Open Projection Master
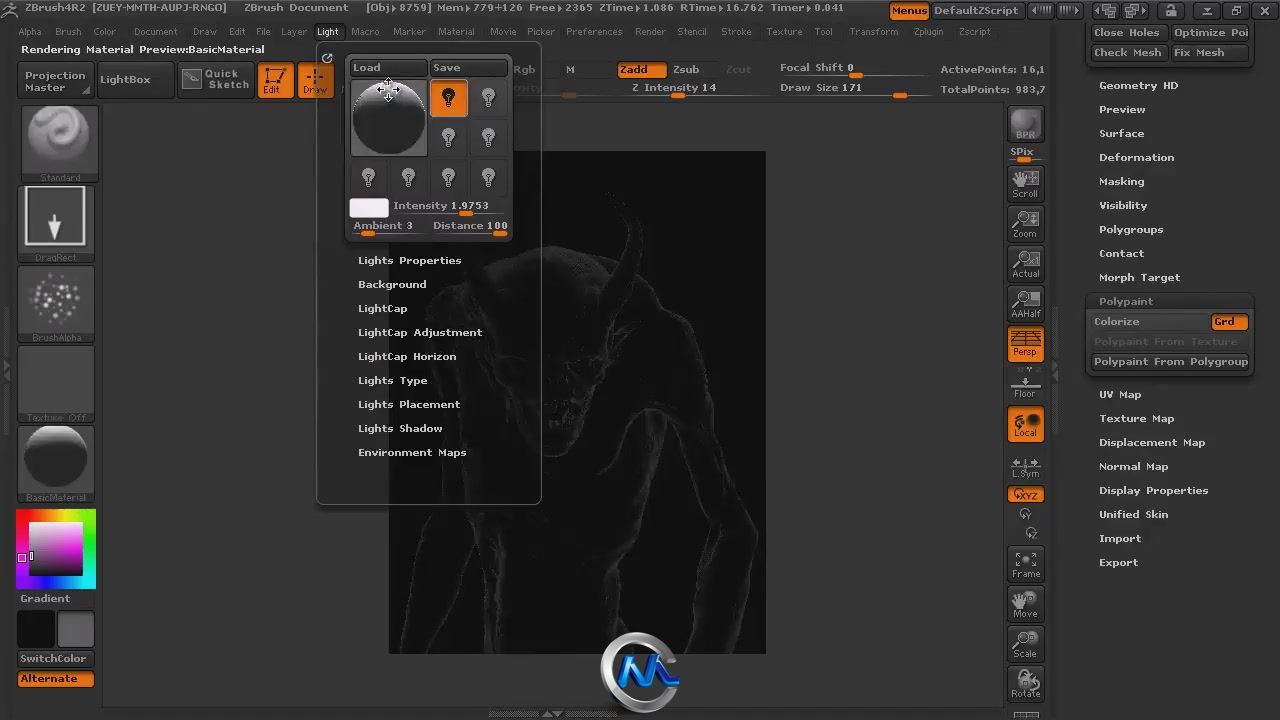The height and width of the screenshot is (720, 1280). (55, 81)
